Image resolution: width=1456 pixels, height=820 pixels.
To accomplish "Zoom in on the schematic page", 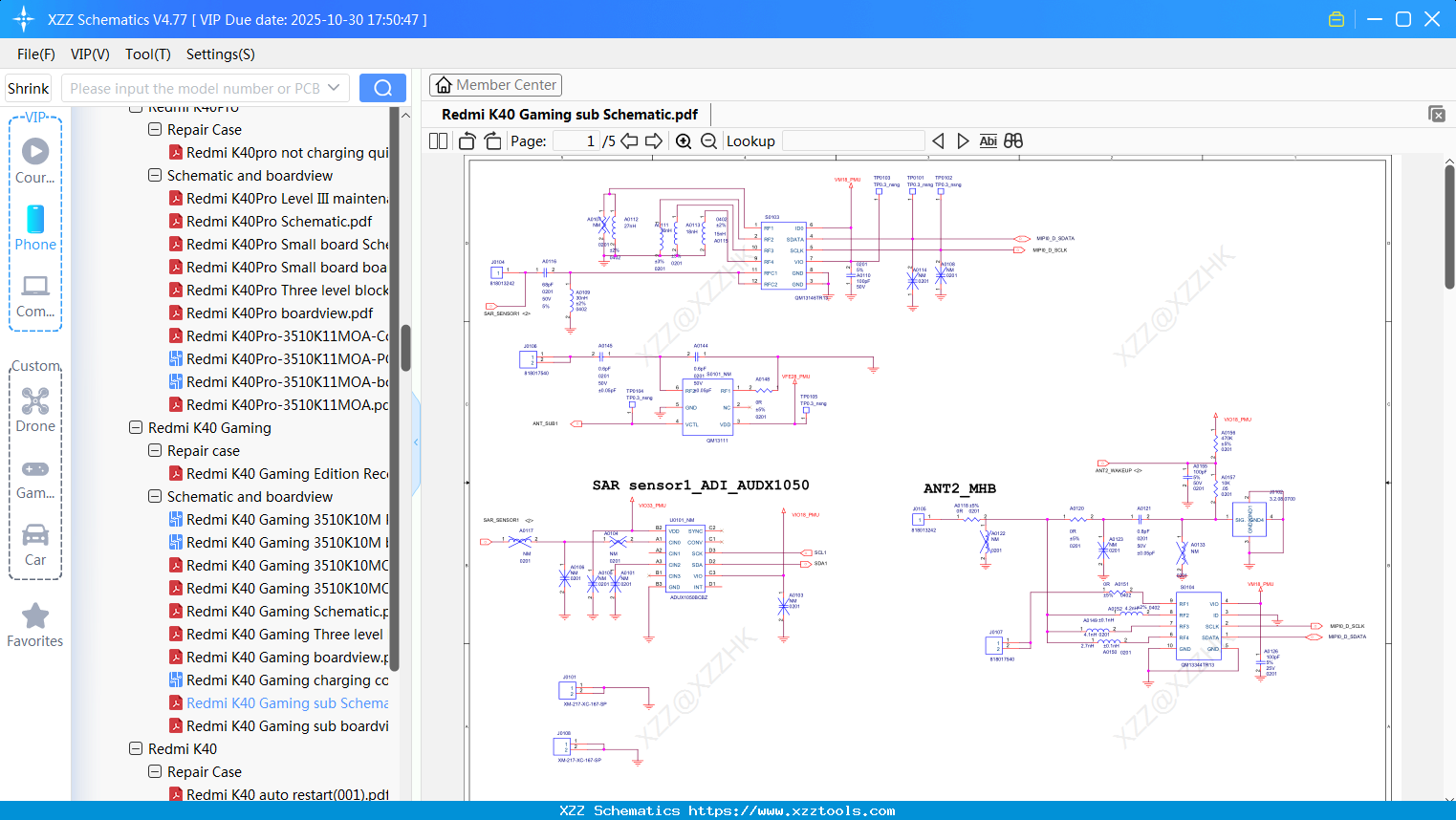I will tap(684, 140).
